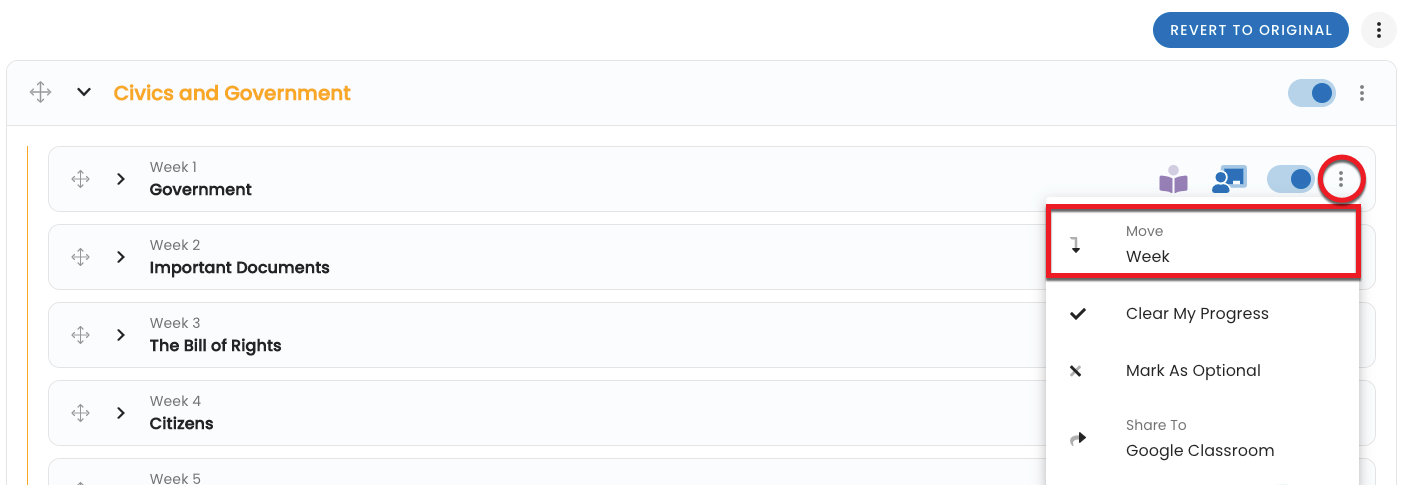
Task: Collapse the Civics and Government section
Action: click(84, 93)
